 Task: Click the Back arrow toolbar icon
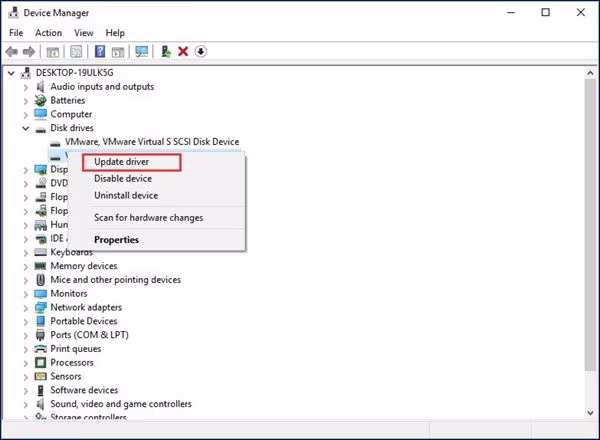(x=12, y=51)
